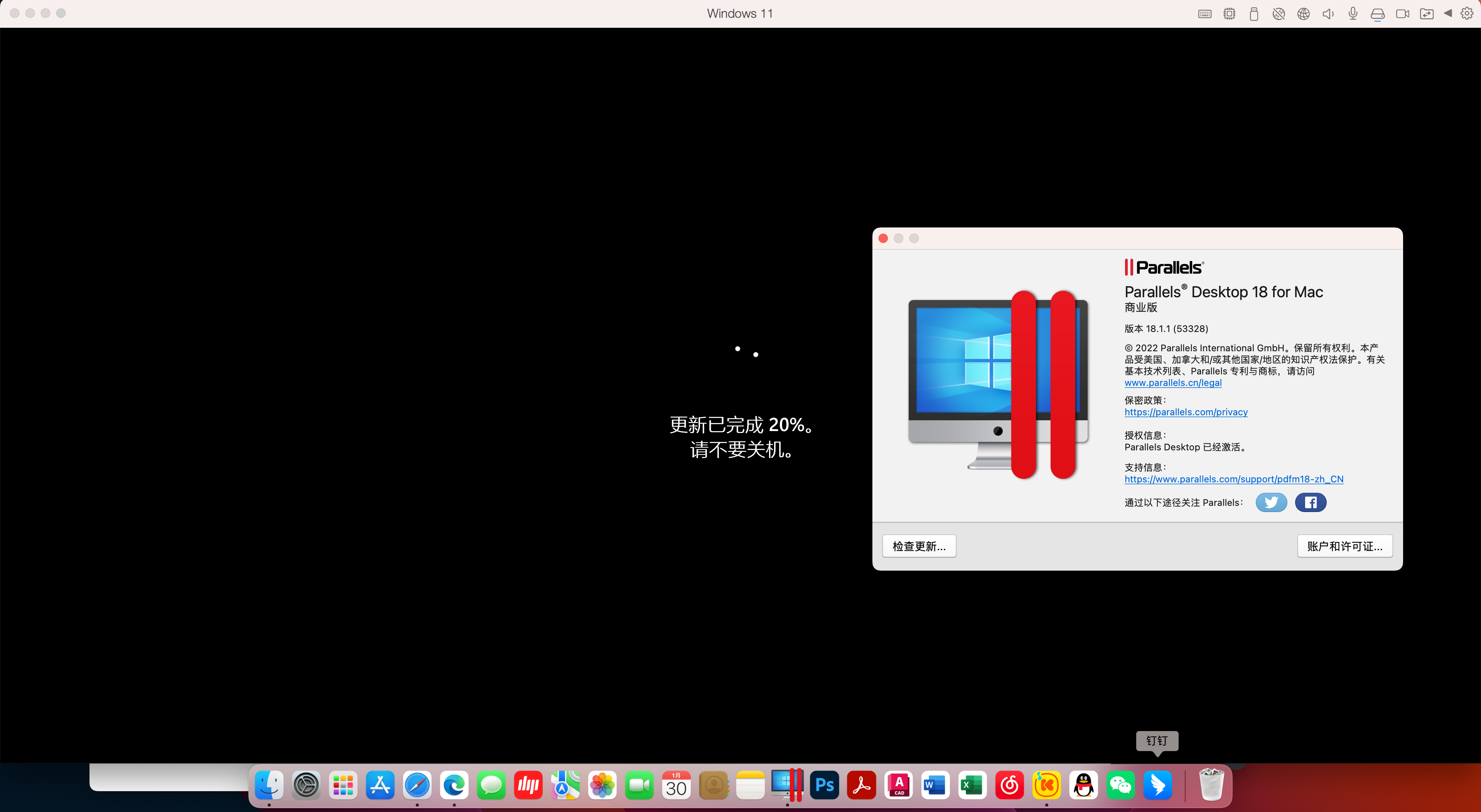Open Parallels virtual machine keyboard settings icon
The width and height of the screenshot is (1481, 812).
point(1204,13)
